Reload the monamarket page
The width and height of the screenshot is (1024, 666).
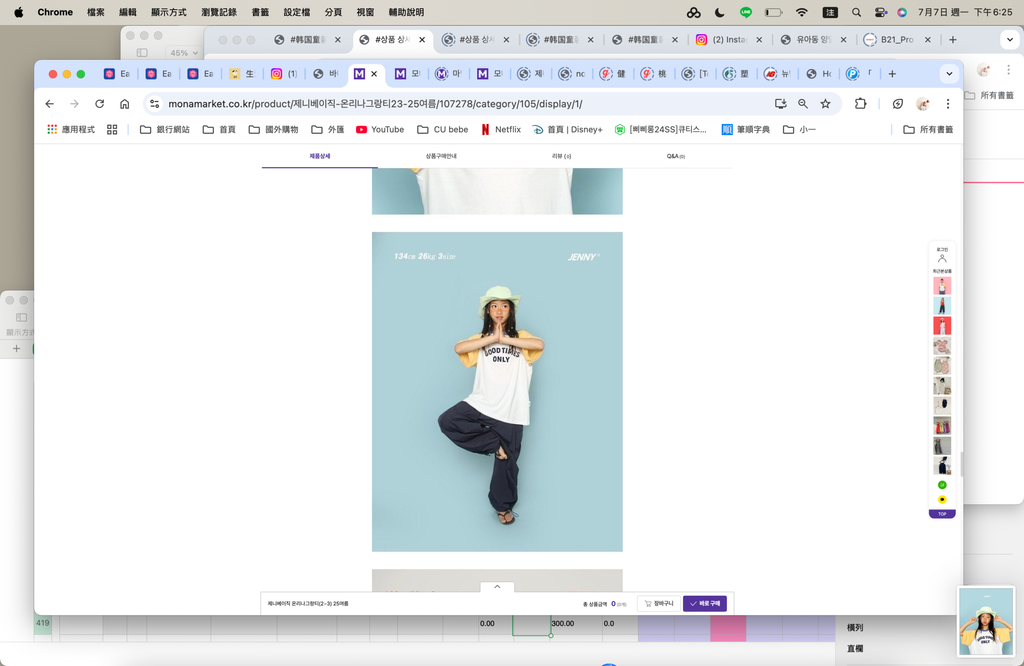coord(99,104)
